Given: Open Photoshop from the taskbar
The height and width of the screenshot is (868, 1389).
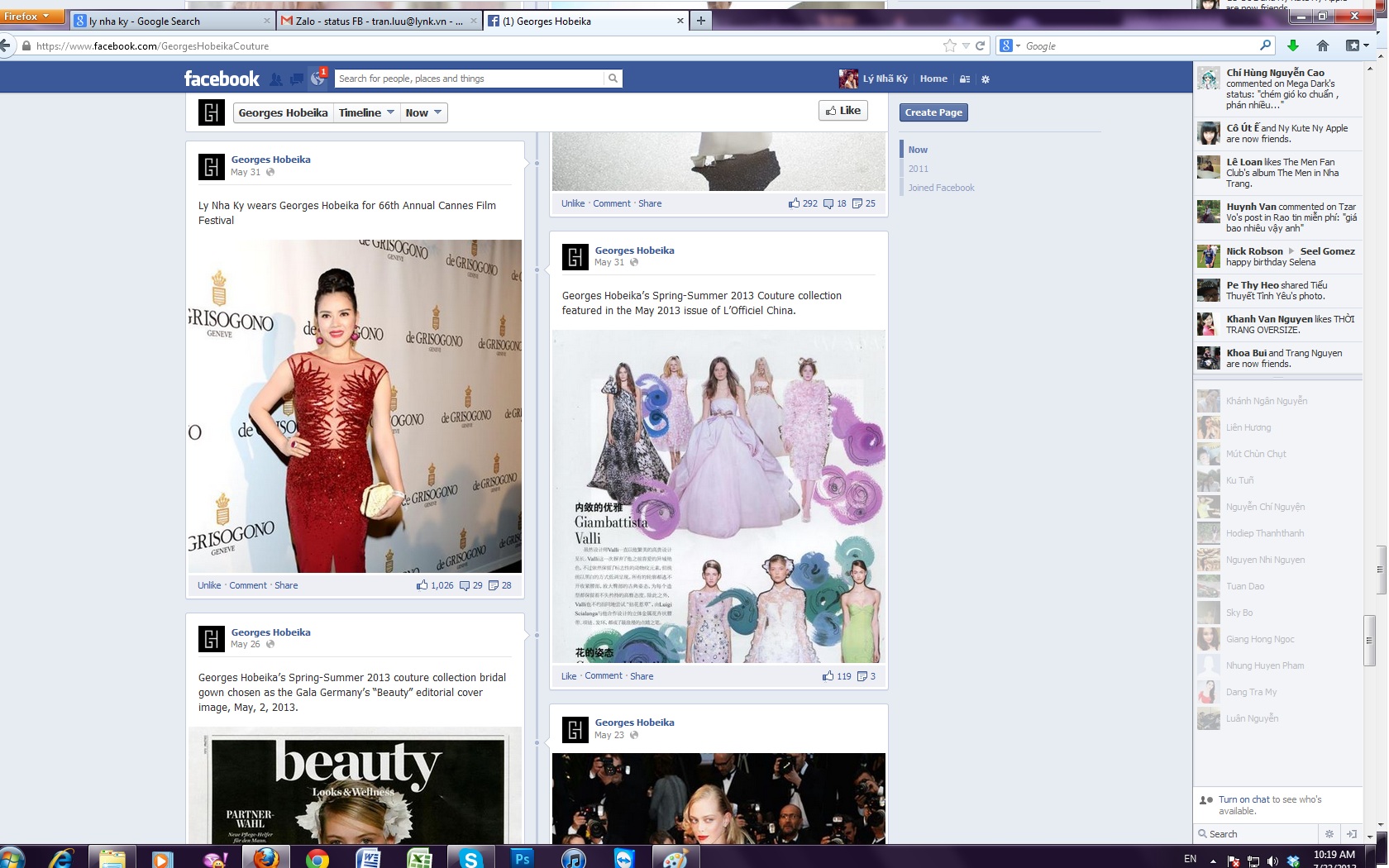Looking at the screenshot, I should coord(522,858).
